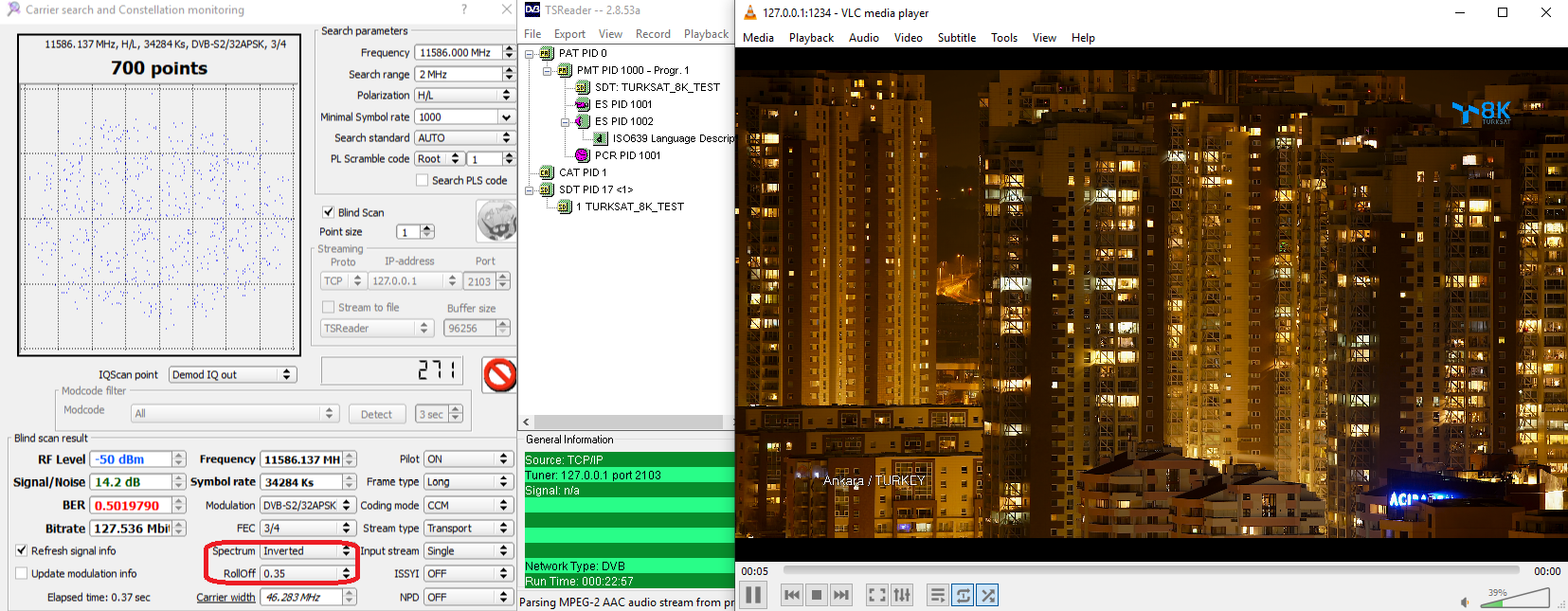Enable Stream to file checkbox
Viewport: 1568px width, 611px height.
(328, 307)
